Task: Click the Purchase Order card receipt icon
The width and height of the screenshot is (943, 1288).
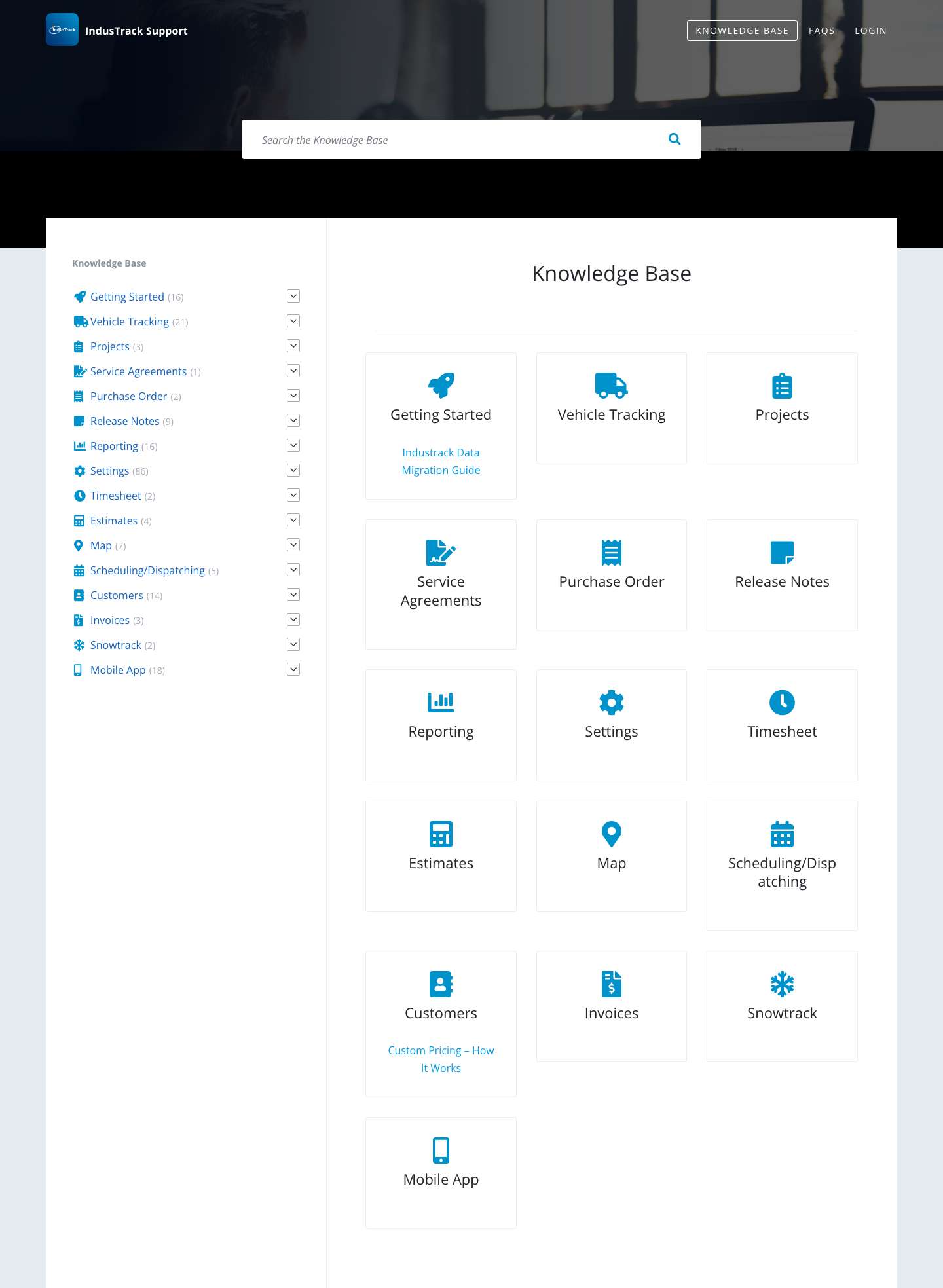Action: click(x=612, y=553)
